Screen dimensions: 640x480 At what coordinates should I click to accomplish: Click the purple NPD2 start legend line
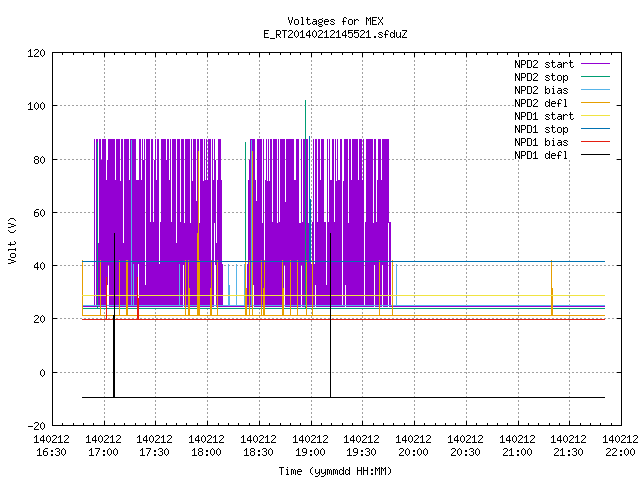595,64
